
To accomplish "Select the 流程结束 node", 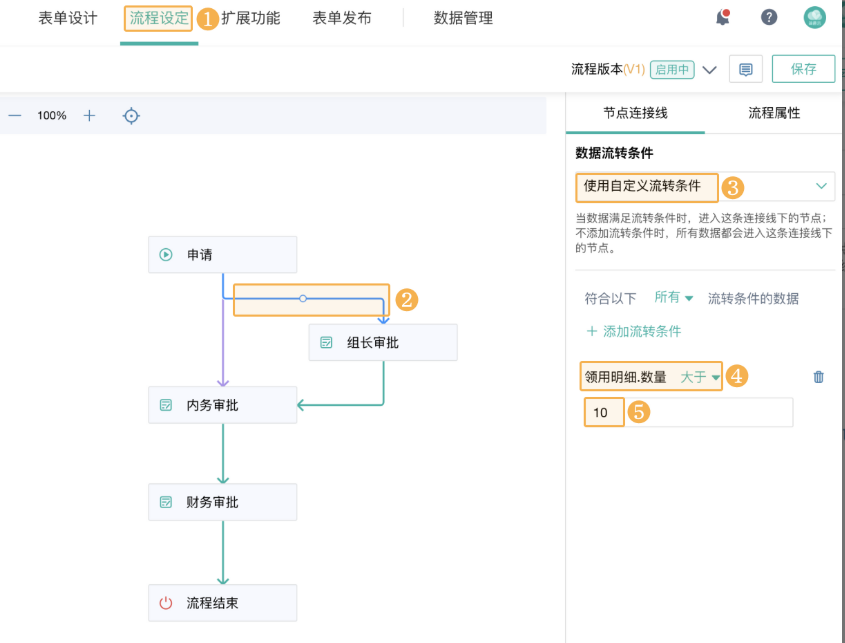I will [x=223, y=603].
